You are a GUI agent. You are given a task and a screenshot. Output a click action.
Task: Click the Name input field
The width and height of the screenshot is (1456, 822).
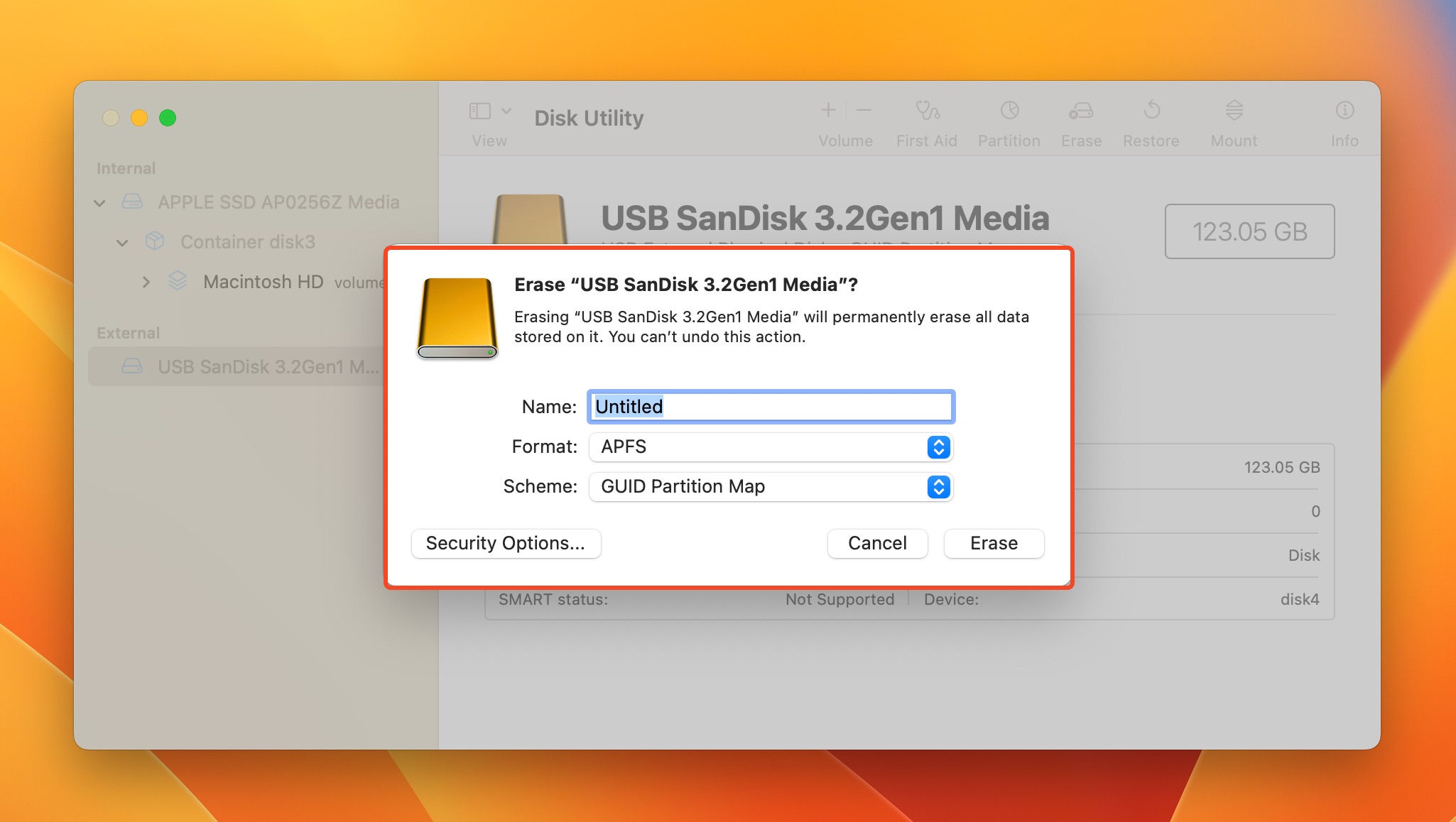point(770,406)
